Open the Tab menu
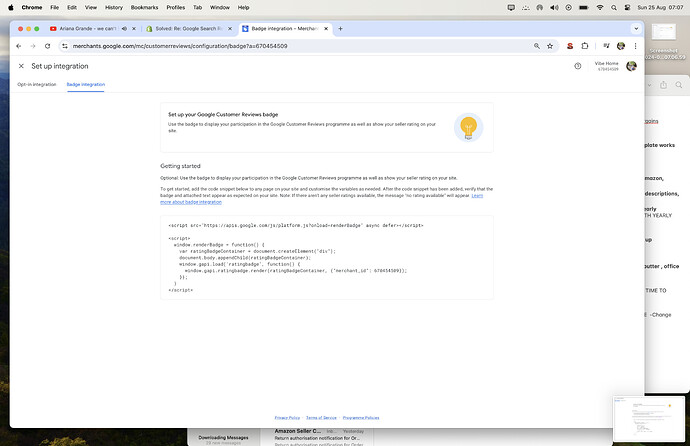Screen dimensions: 690x446 [198, 7]
